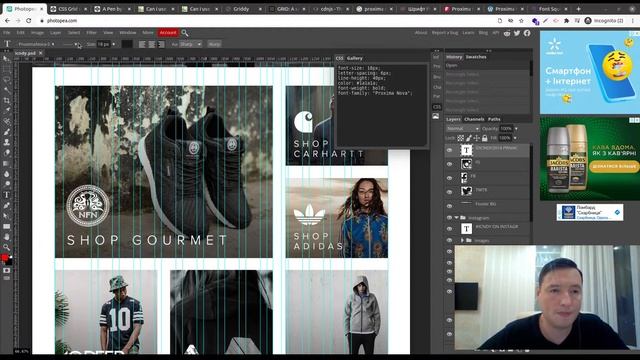
Task: Hide the #ICNDY ON INSTAGR text layer
Action: pyautogui.click(x=449, y=229)
